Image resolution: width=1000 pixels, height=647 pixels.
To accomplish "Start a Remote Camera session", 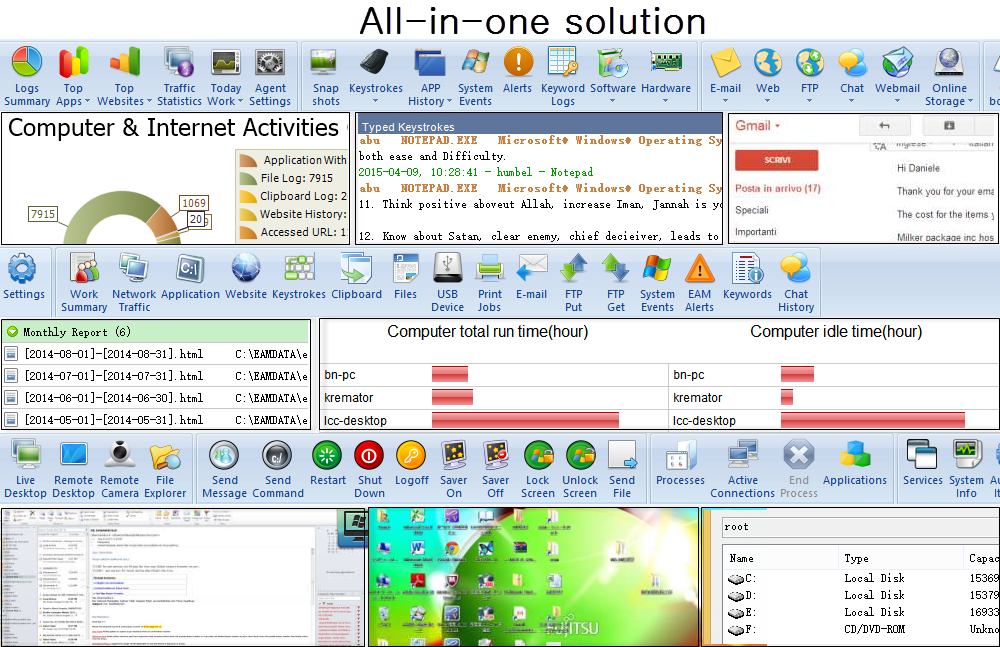I will point(120,467).
